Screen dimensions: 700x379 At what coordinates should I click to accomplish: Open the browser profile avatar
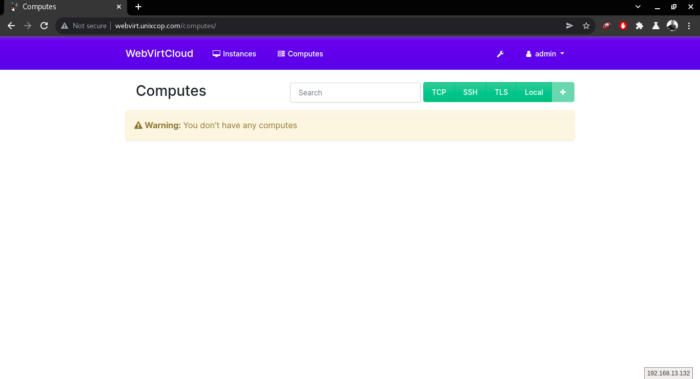[672, 26]
